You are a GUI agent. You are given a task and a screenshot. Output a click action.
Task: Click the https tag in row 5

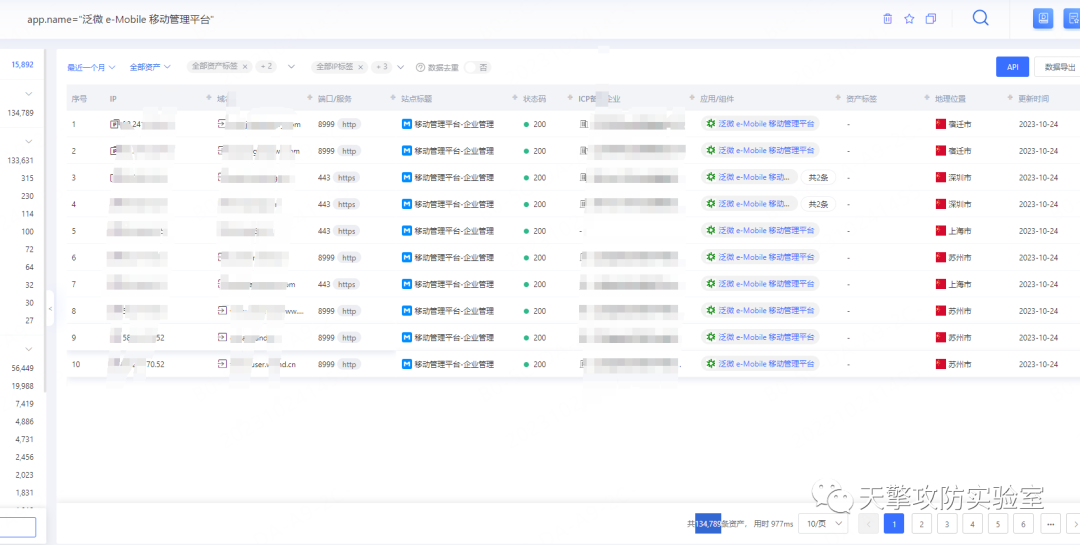[346, 231]
